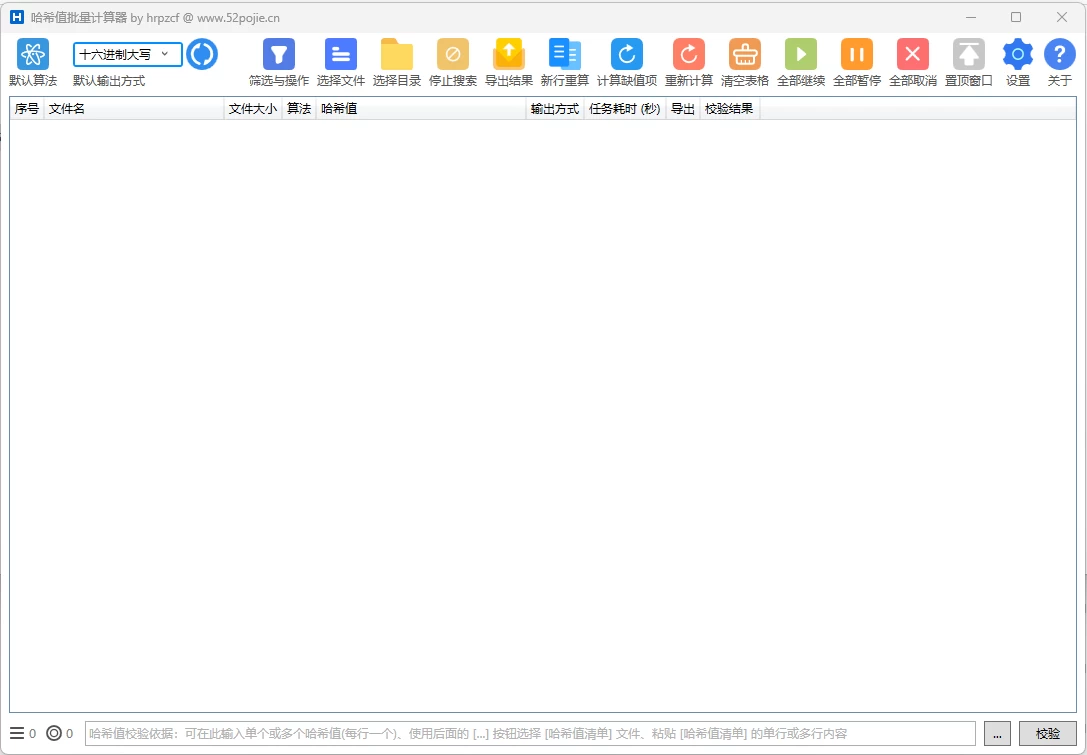
Task: Click the hash verification input field
Action: 530,734
